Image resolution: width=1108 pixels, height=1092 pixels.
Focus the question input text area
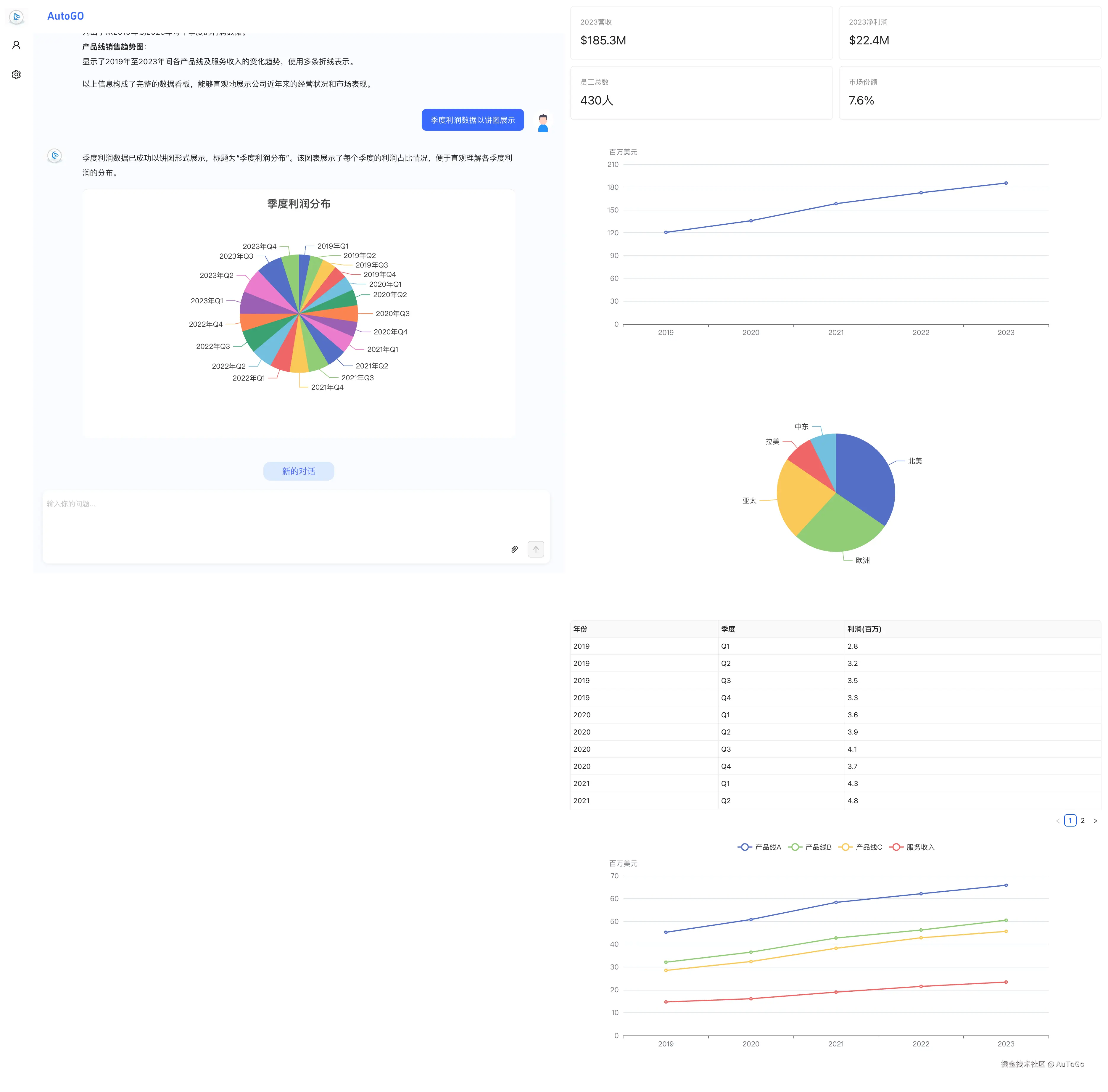[275, 516]
